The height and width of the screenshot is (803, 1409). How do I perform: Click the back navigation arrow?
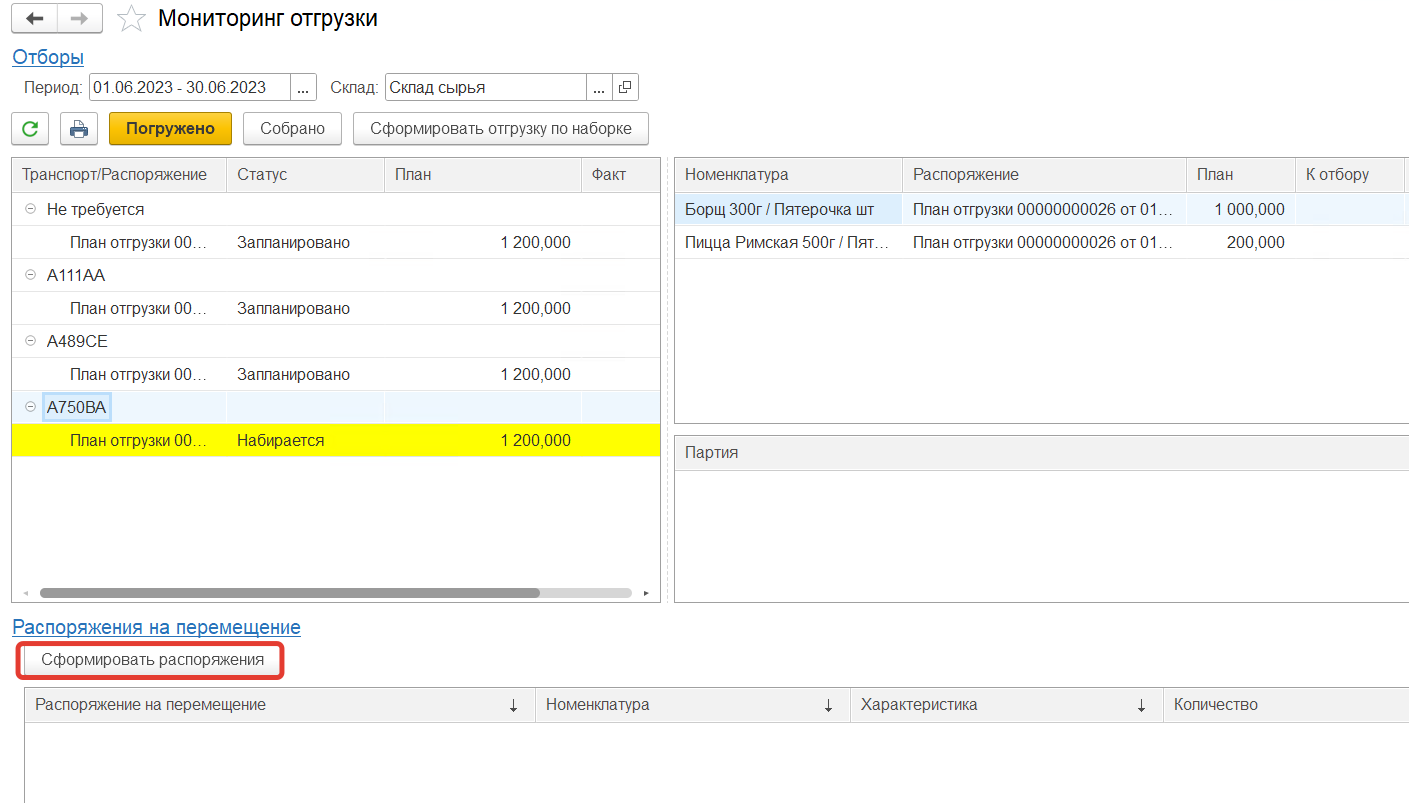click(35, 19)
